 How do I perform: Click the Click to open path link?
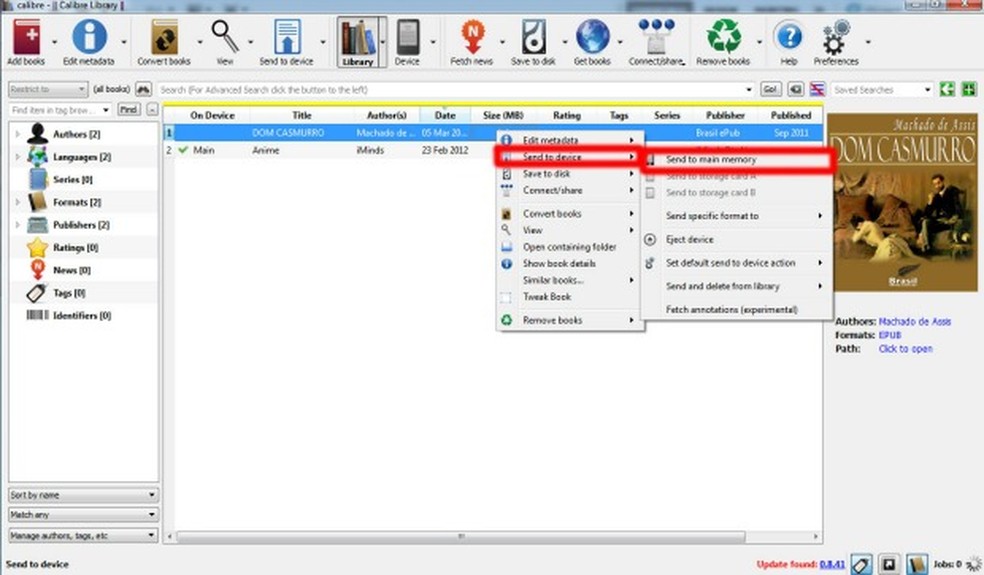click(906, 349)
